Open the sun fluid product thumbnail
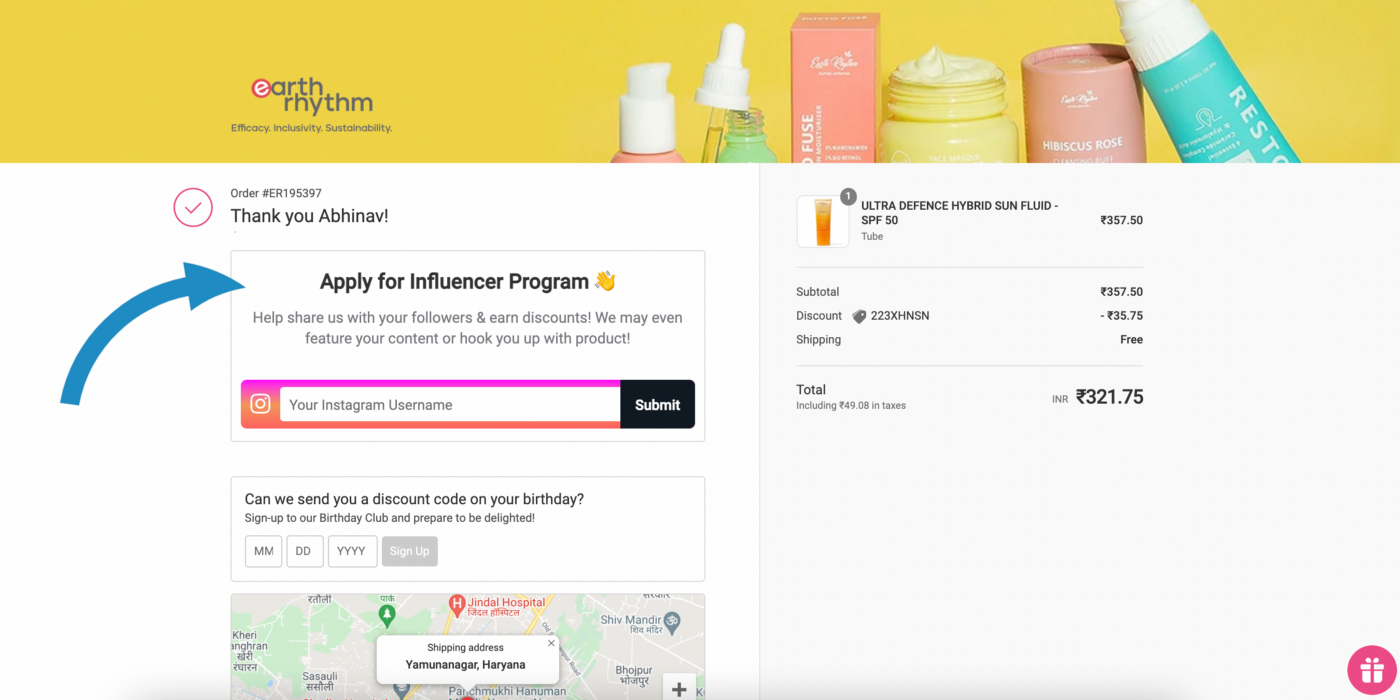This screenshot has width=1400, height=700. click(823, 221)
